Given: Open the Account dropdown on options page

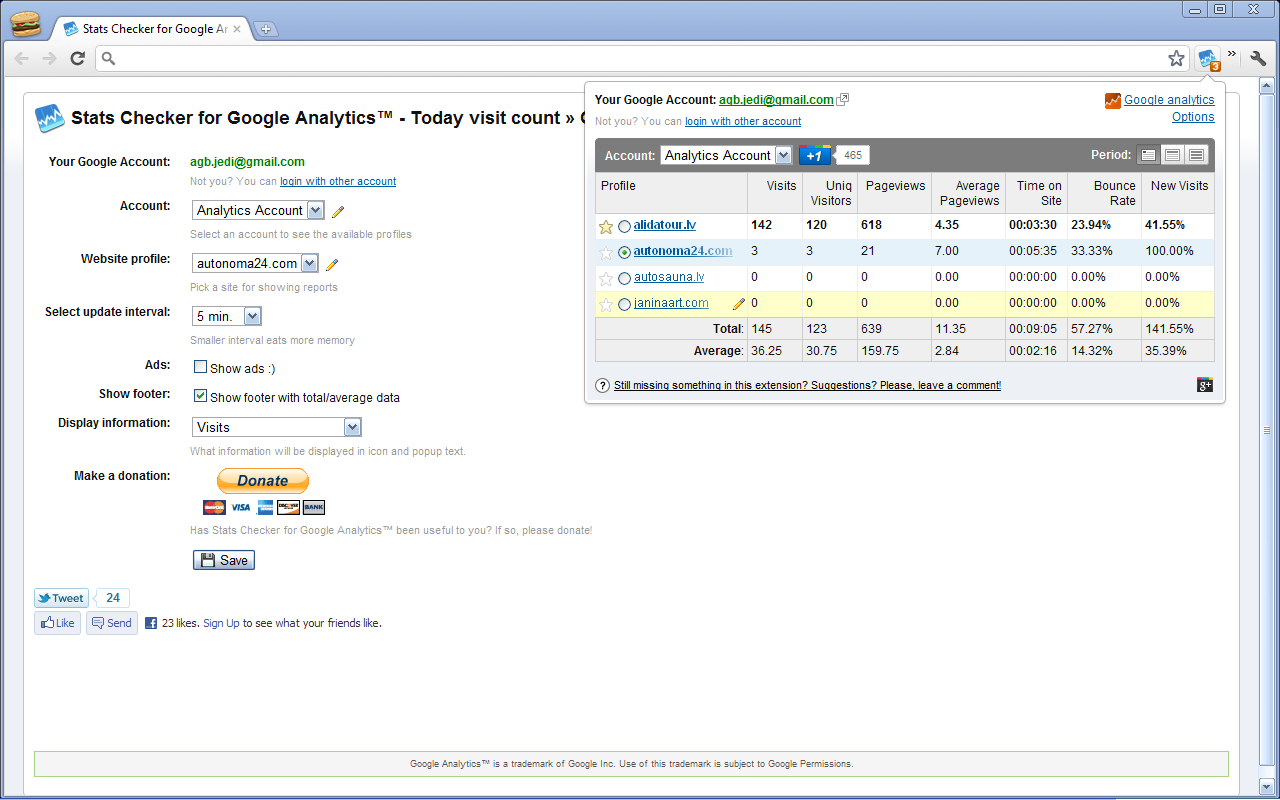Looking at the screenshot, I should (258, 210).
